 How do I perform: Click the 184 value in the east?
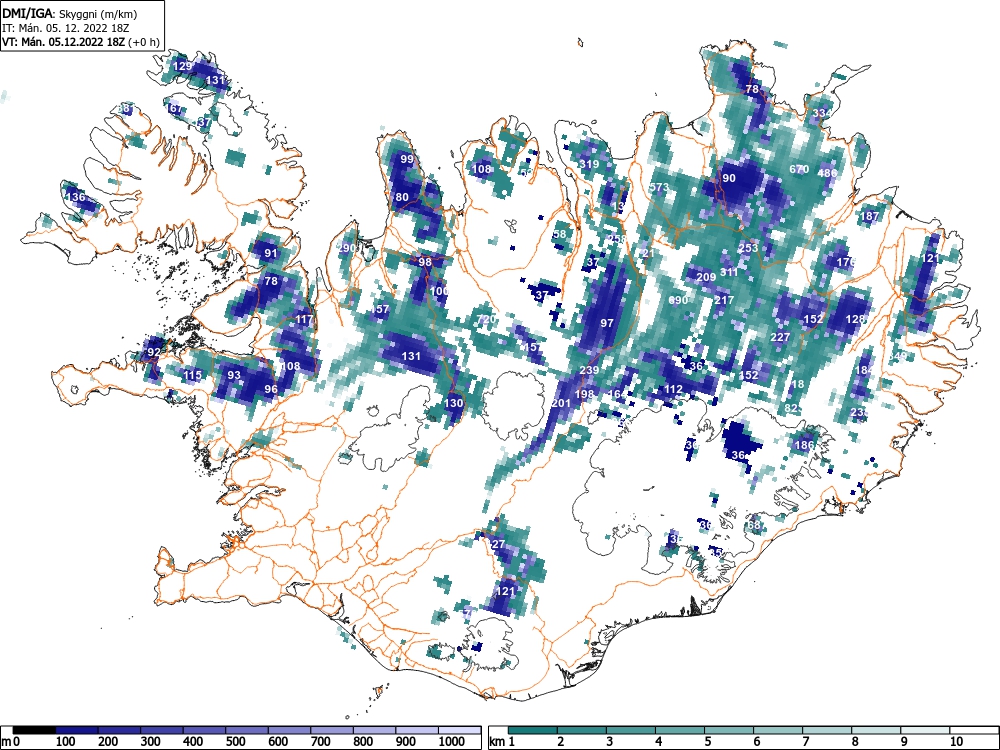pyautogui.click(x=864, y=371)
